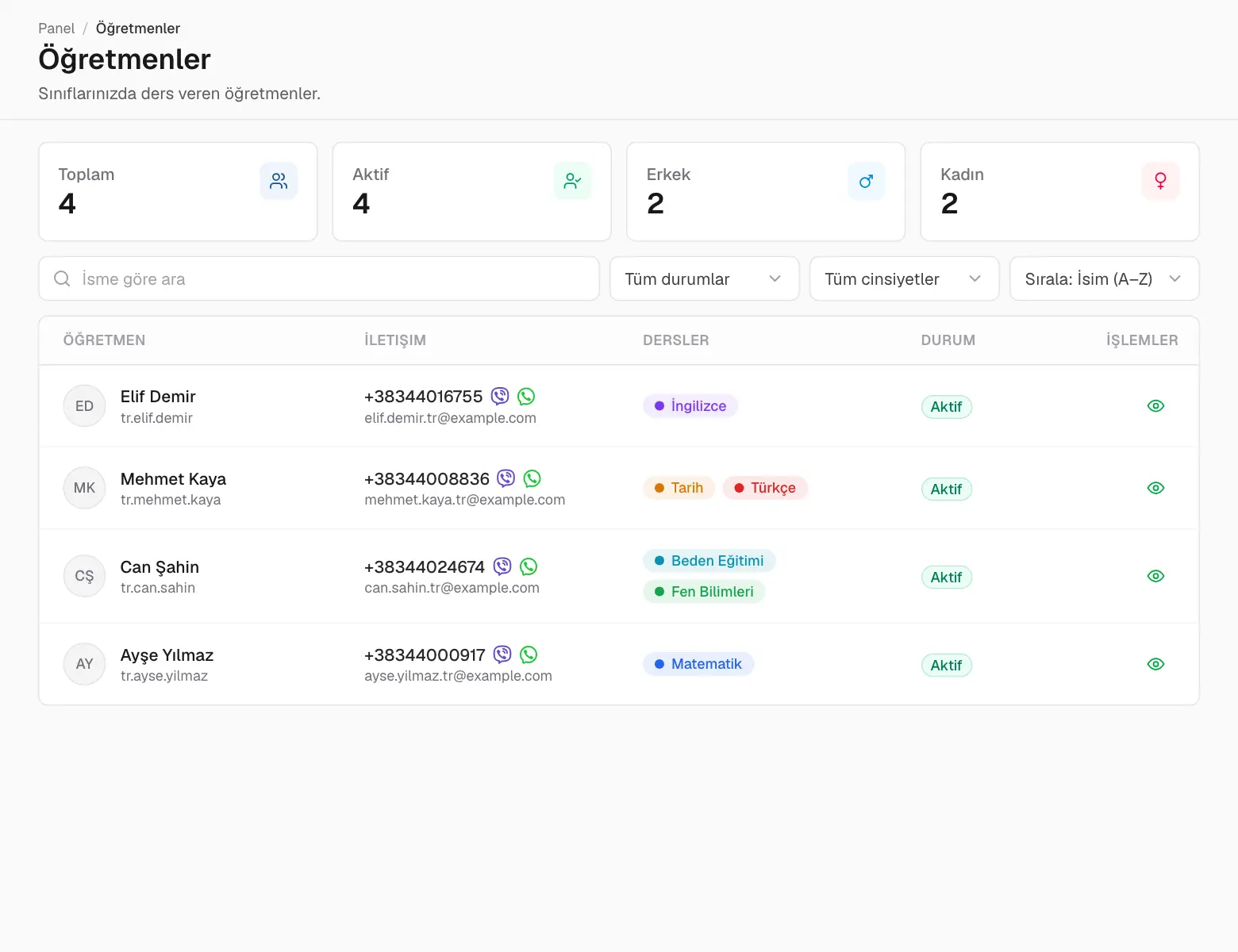This screenshot has height=952, width=1238.
Task: Go to Panel in the breadcrumb
Action: tap(56, 29)
